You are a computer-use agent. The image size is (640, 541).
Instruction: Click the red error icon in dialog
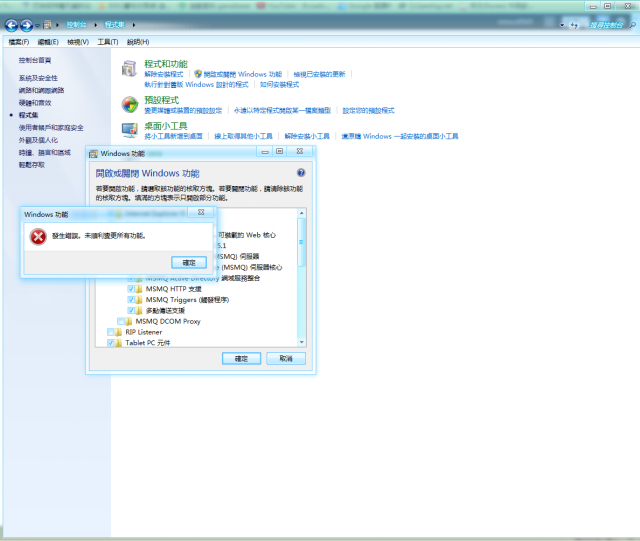[x=38, y=237]
